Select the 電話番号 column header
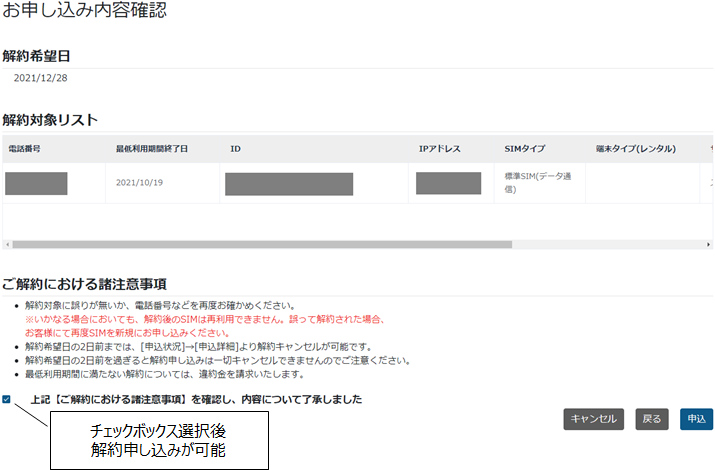The height and width of the screenshot is (470, 715). click(x=25, y=149)
